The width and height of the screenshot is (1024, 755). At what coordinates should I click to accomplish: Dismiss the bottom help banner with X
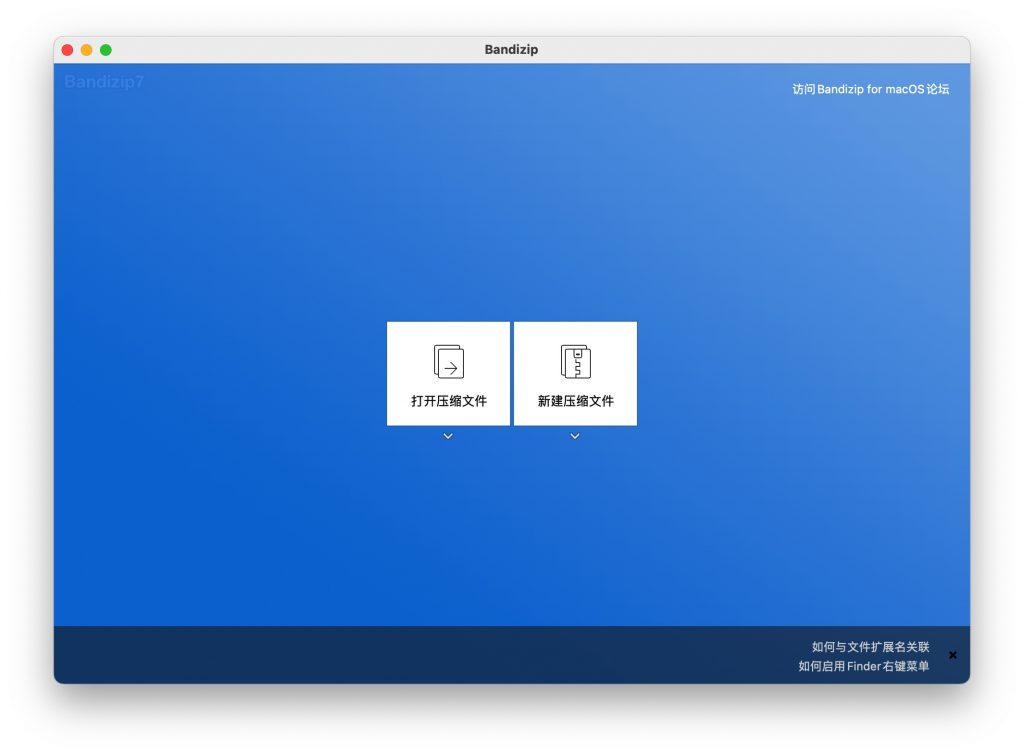[953, 655]
